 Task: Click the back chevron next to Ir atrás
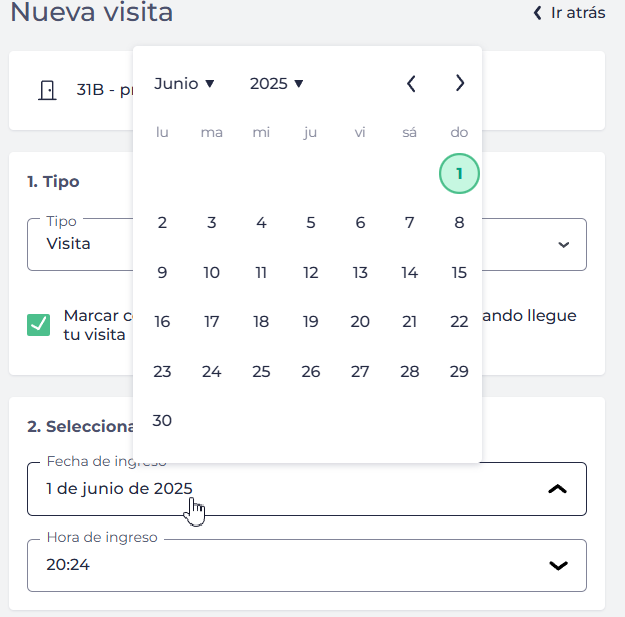tap(538, 13)
